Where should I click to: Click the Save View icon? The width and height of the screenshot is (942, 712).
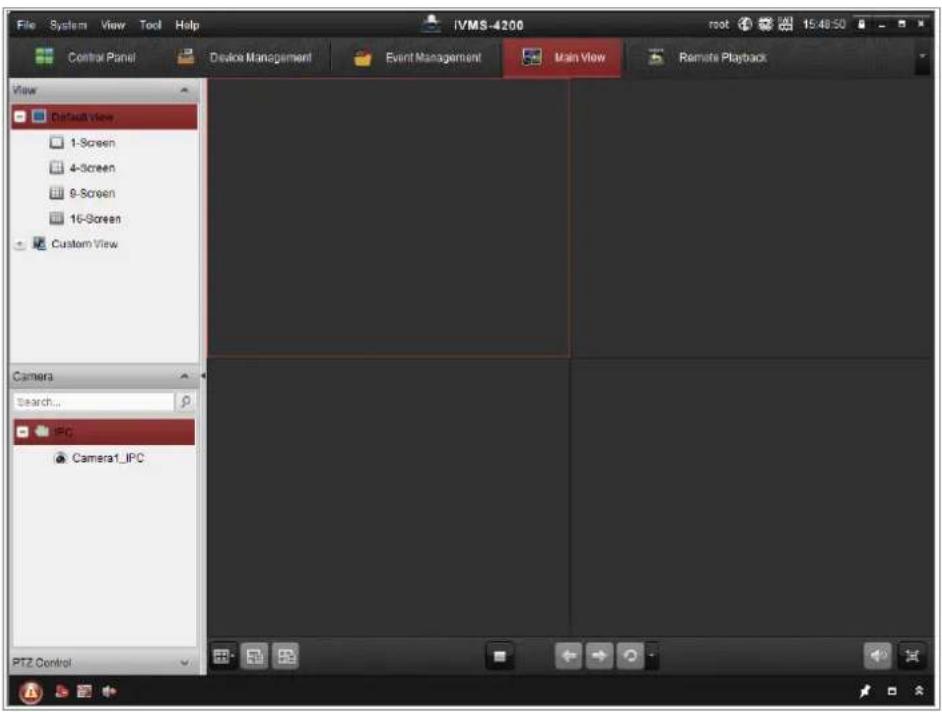[x=255, y=656]
